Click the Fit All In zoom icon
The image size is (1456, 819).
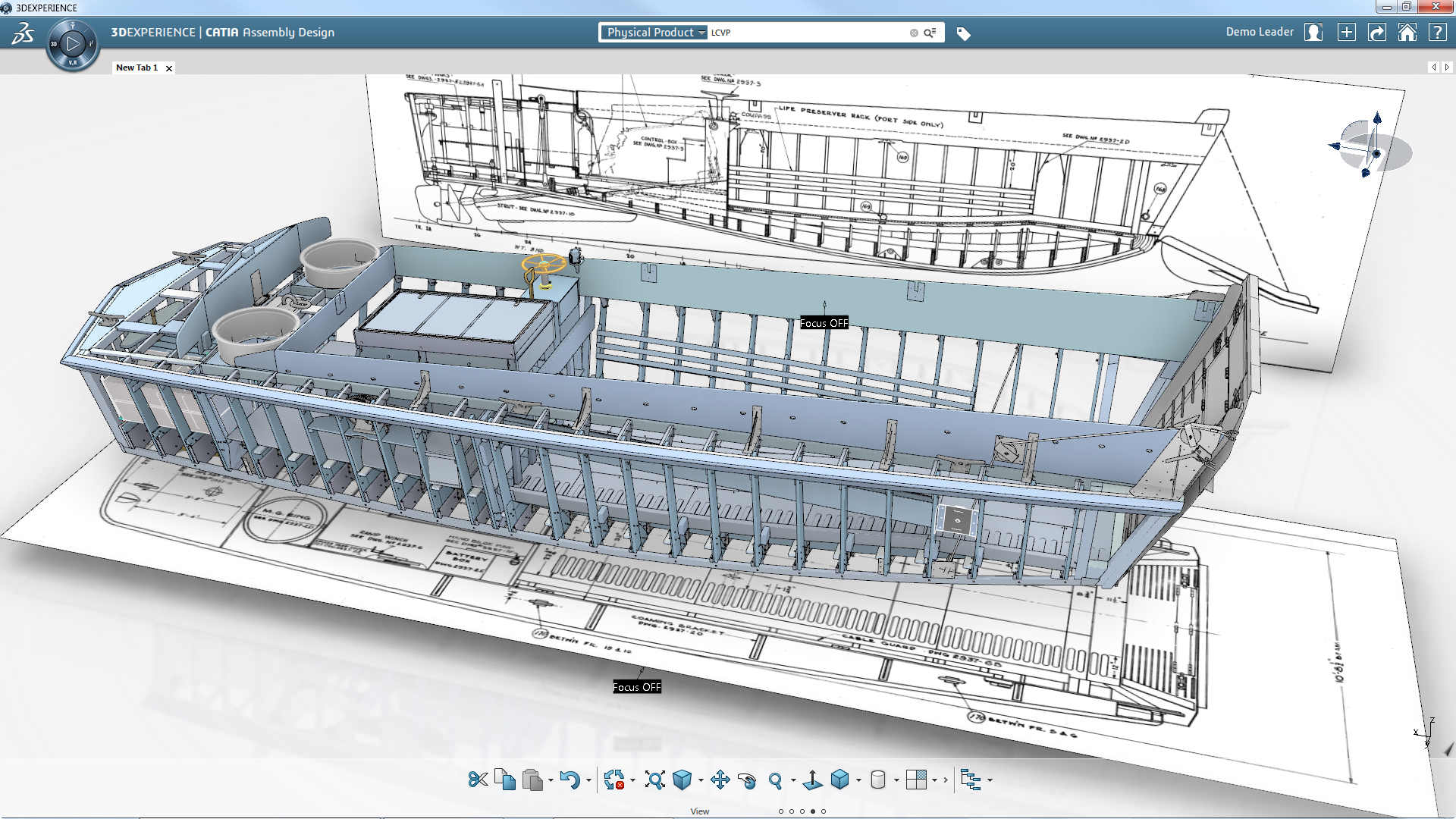pyautogui.click(x=654, y=780)
